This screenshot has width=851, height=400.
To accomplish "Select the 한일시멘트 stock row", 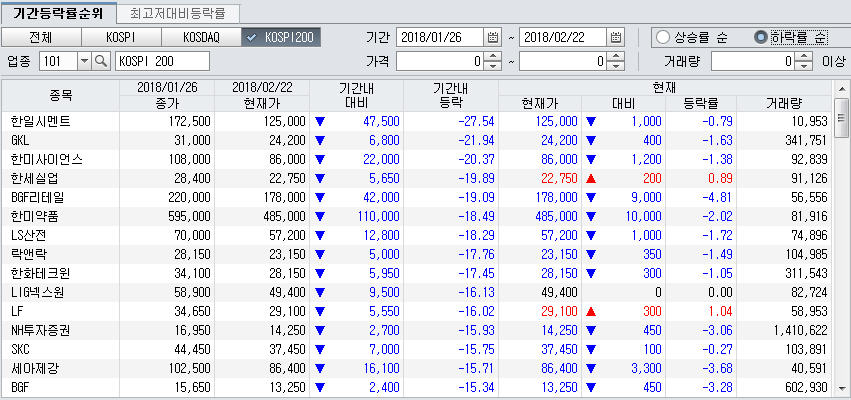I will (416, 122).
